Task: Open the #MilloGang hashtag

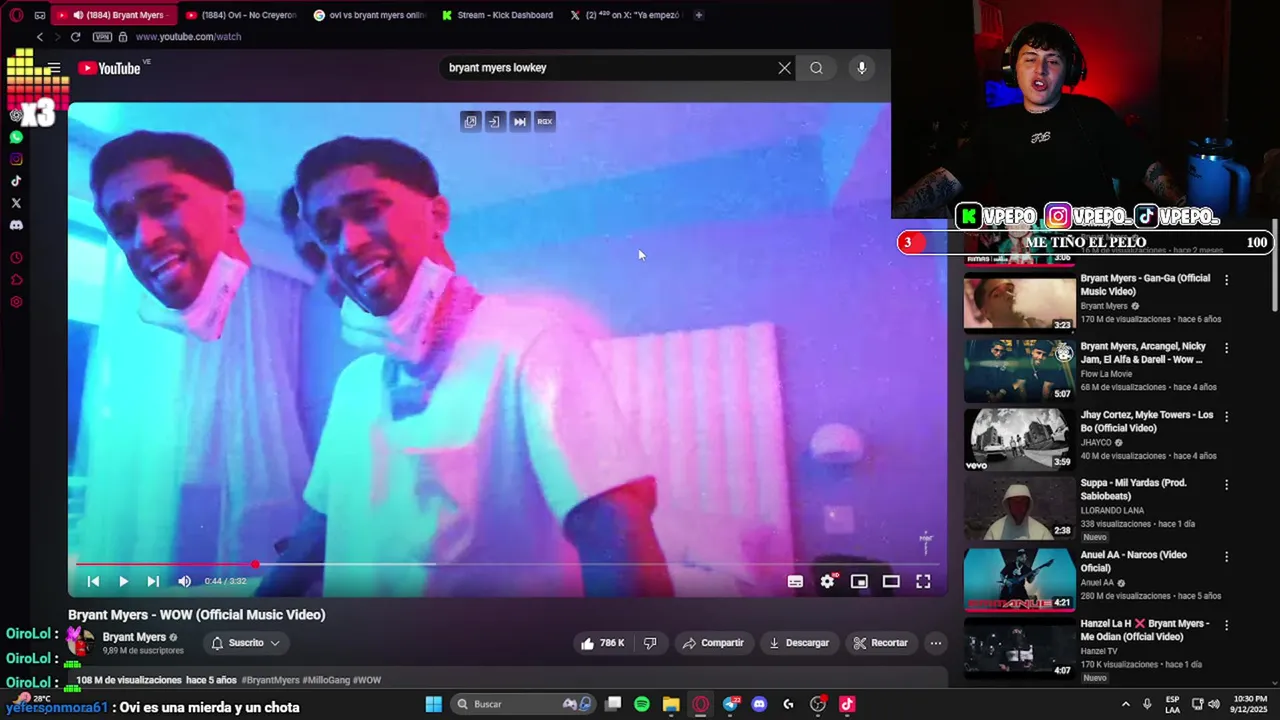Action: (326, 680)
